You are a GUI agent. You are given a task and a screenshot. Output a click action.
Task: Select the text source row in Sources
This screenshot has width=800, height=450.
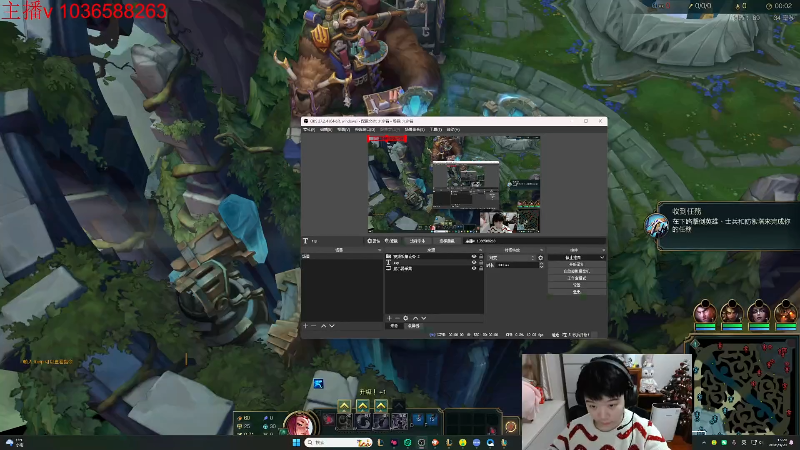pyautogui.click(x=434, y=262)
